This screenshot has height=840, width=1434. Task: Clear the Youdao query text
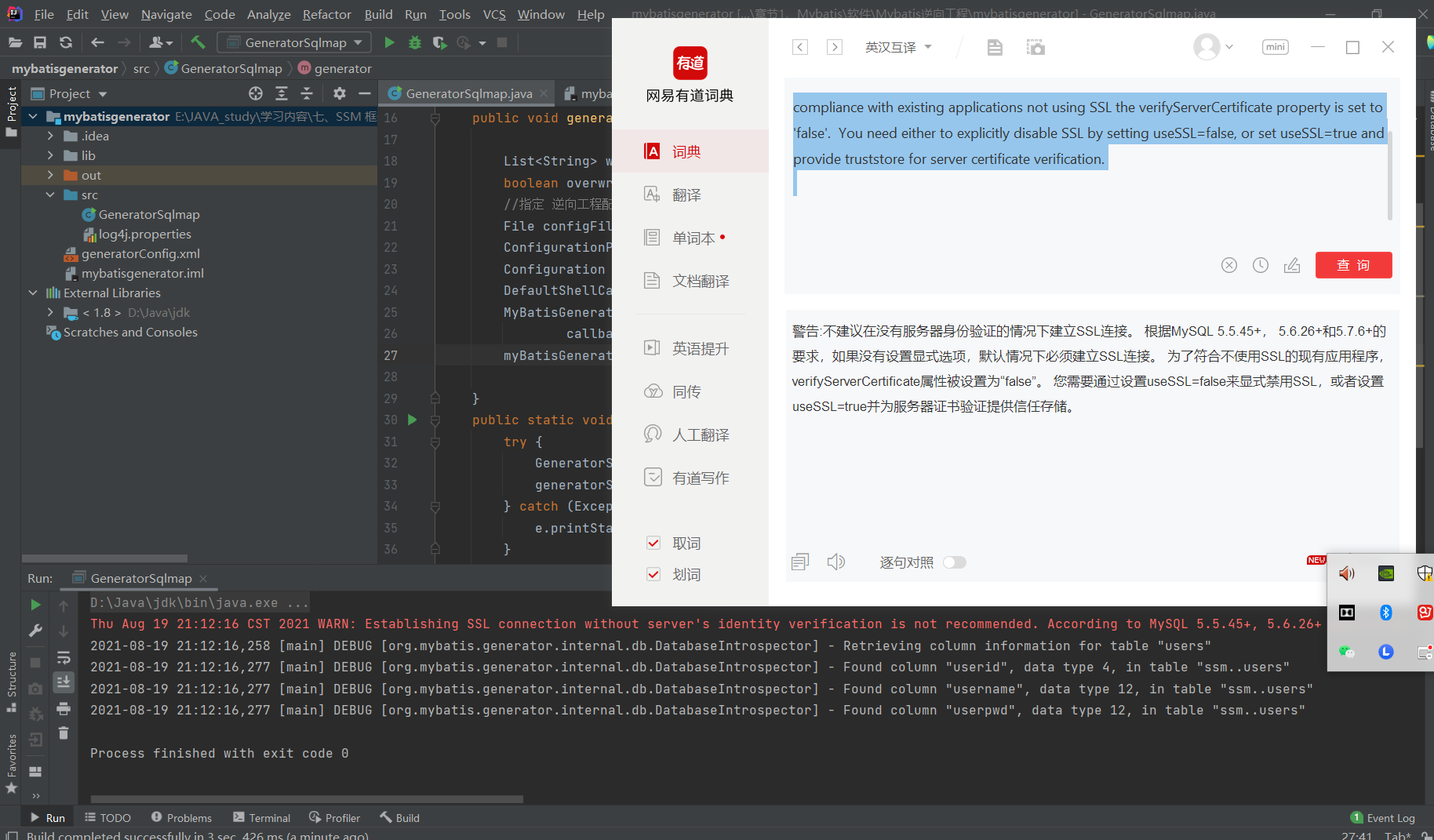(x=1229, y=265)
